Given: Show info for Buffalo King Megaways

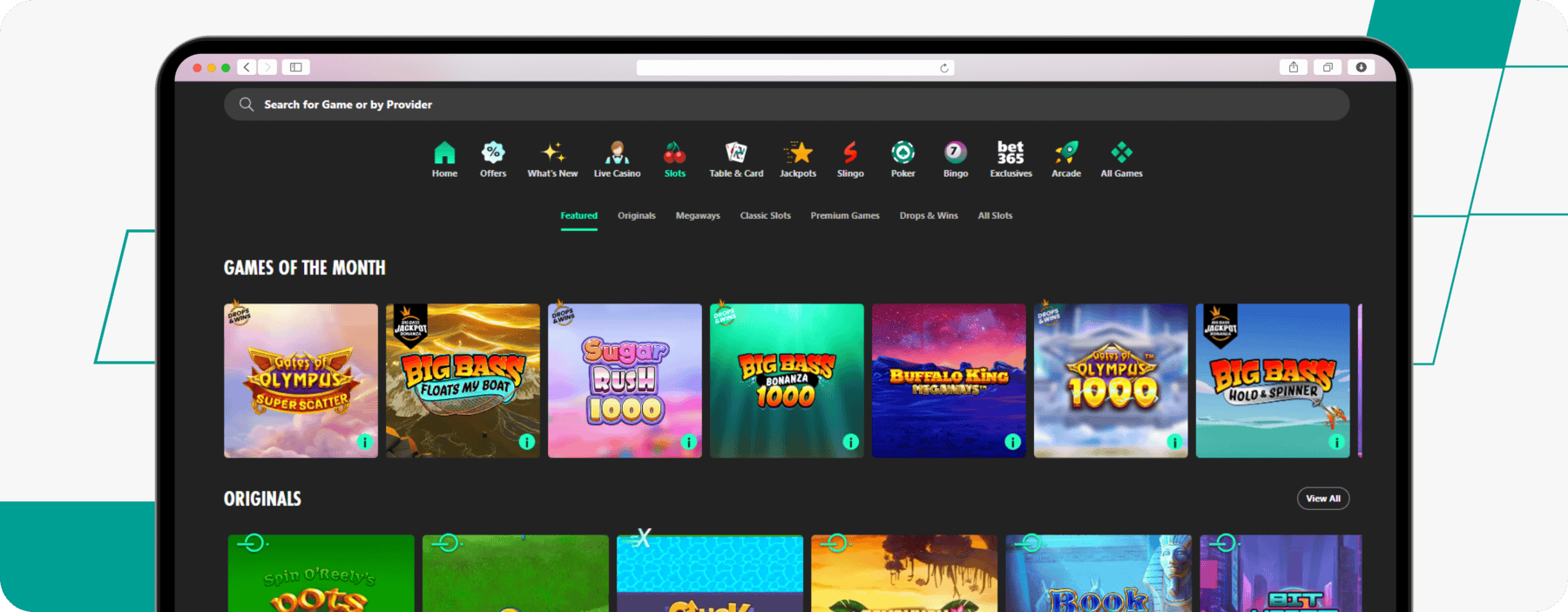Looking at the screenshot, I should pos(1013,442).
